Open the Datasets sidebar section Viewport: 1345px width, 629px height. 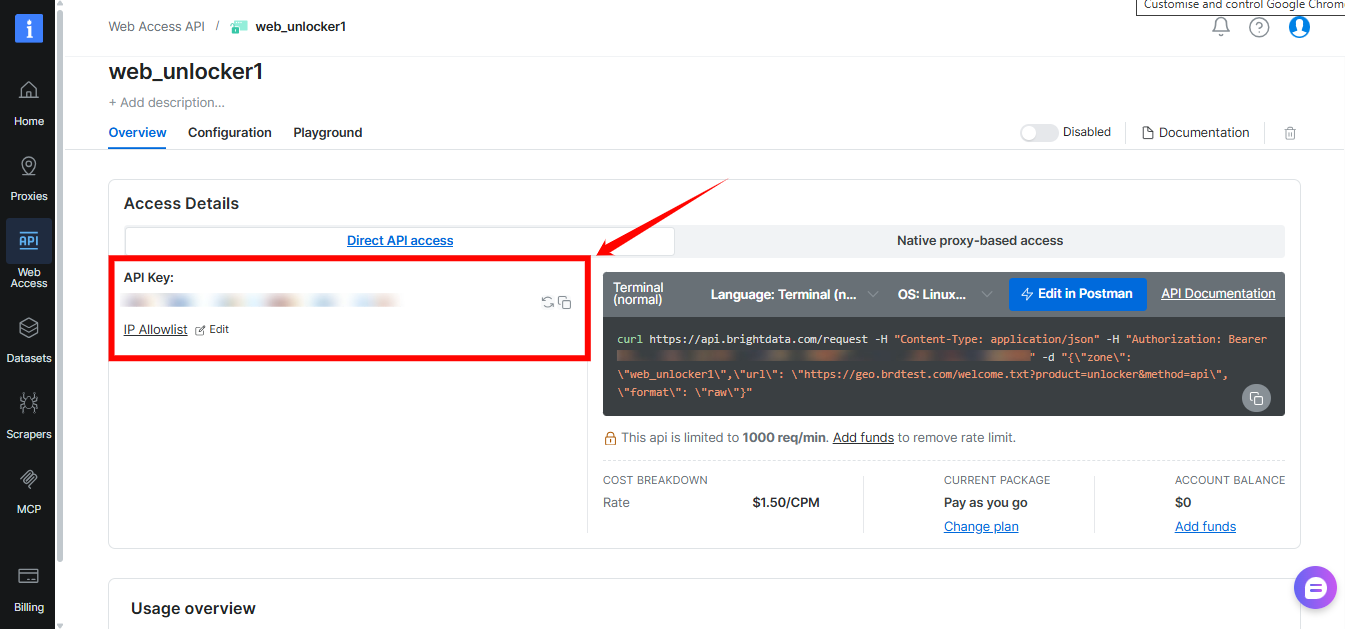point(28,342)
